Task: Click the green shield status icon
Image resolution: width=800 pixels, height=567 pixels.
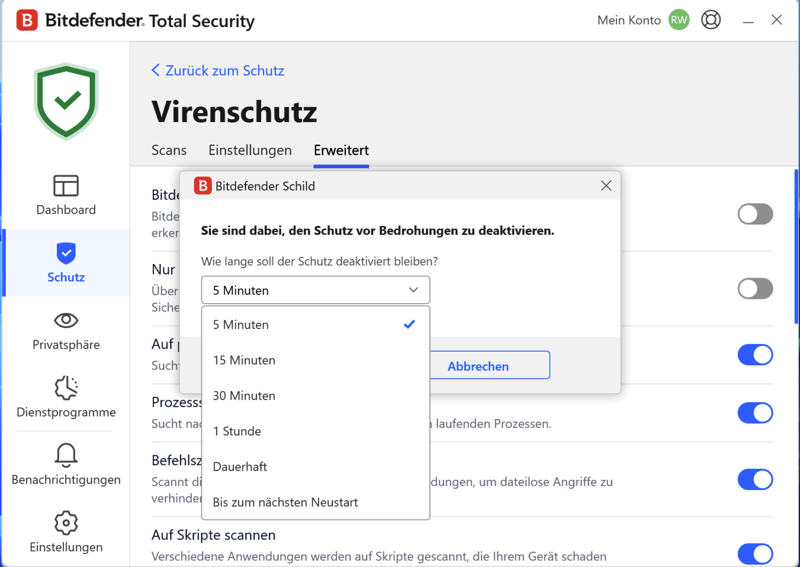Action: [x=66, y=102]
